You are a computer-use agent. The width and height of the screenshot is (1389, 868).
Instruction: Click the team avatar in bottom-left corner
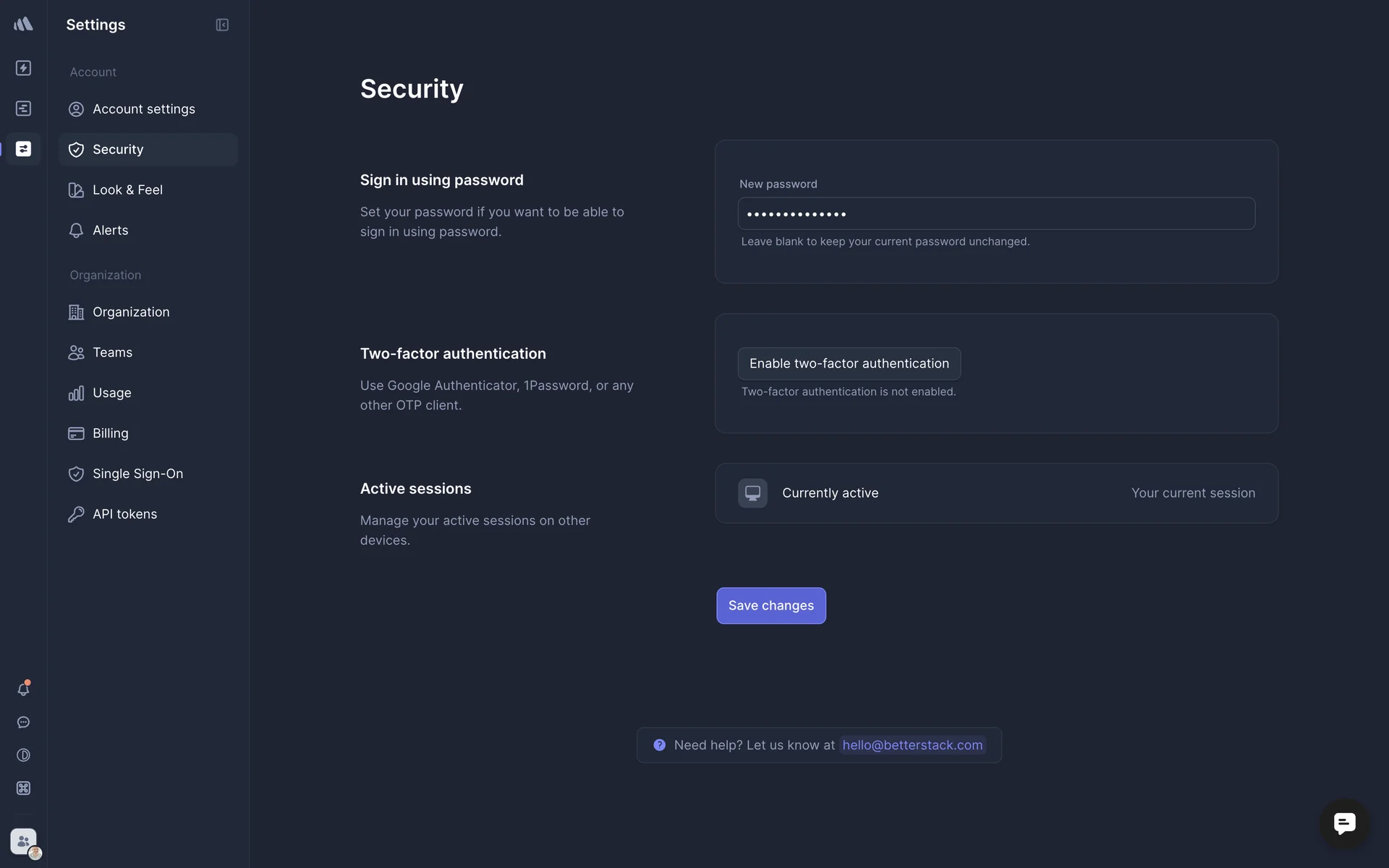[x=24, y=842]
